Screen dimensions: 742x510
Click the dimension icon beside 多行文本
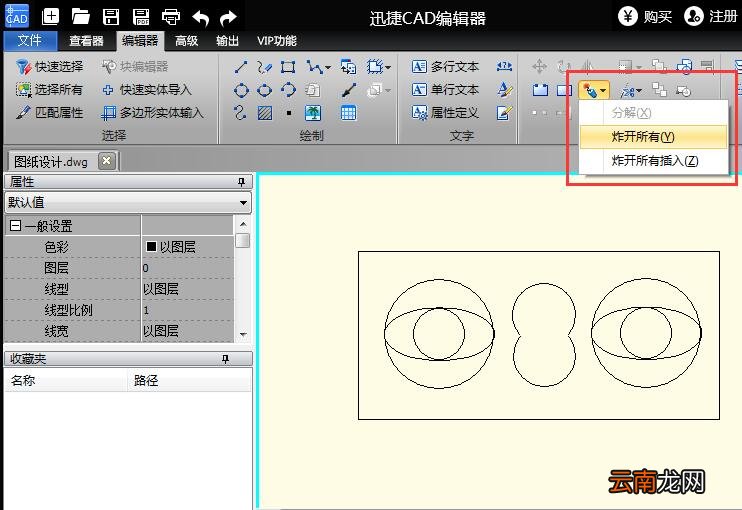pos(504,66)
